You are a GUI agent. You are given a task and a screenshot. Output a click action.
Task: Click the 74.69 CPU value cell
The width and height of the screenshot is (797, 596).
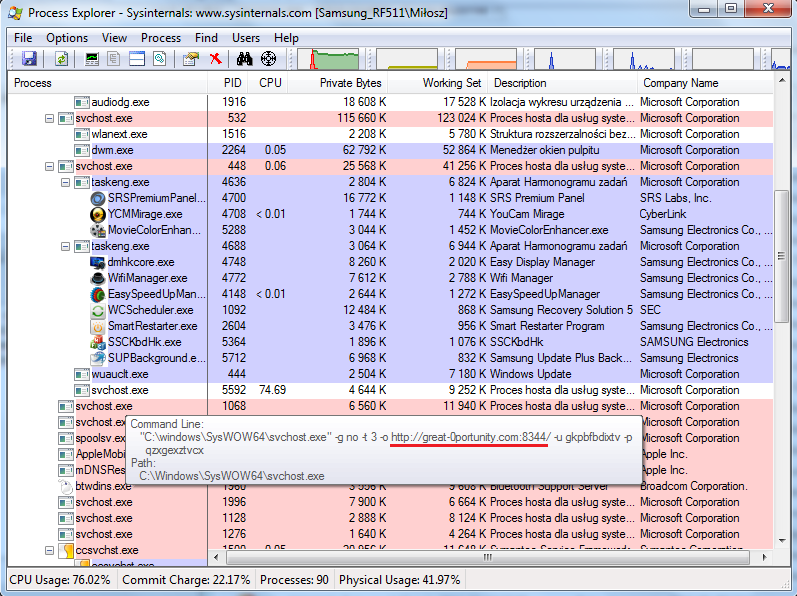(272, 390)
